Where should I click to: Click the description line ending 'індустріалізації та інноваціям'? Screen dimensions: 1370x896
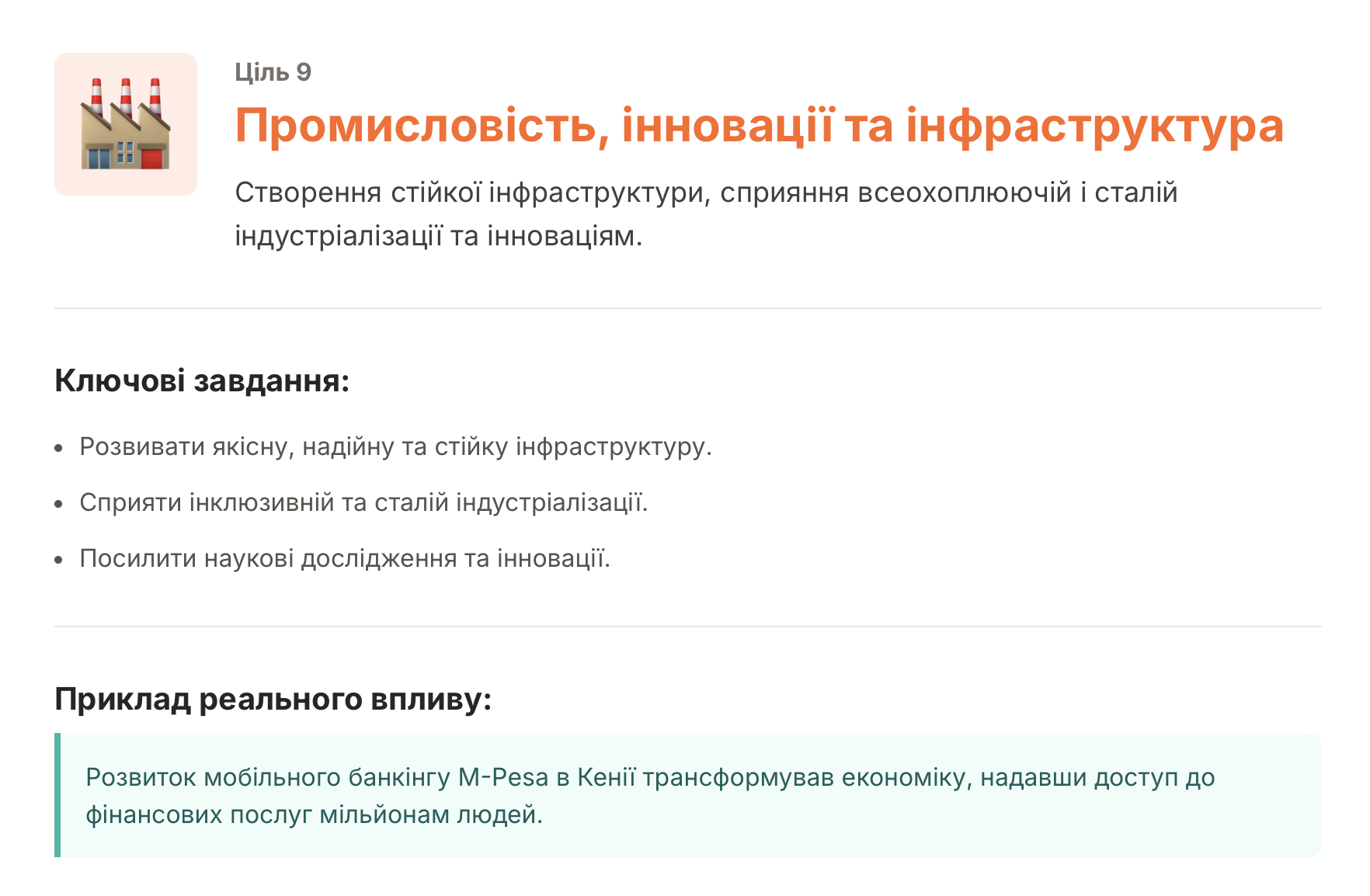tap(438, 235)
